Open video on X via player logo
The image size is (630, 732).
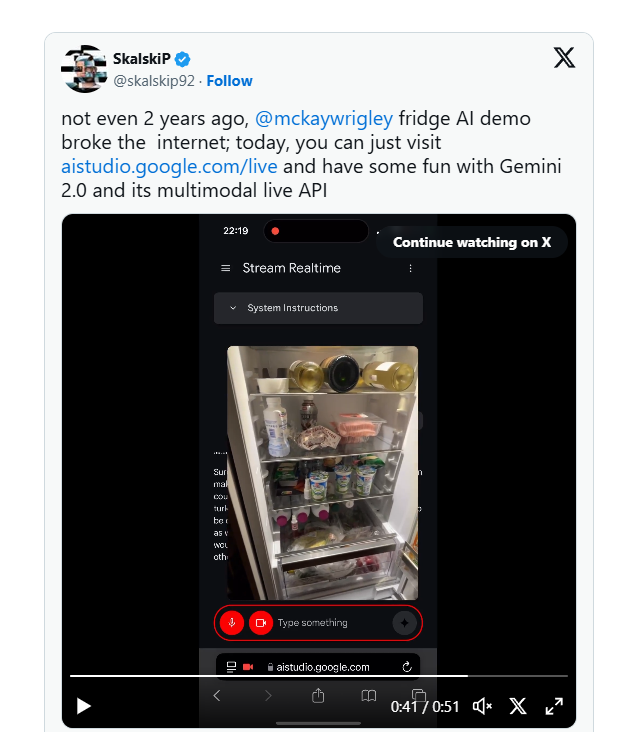point(518,706)
